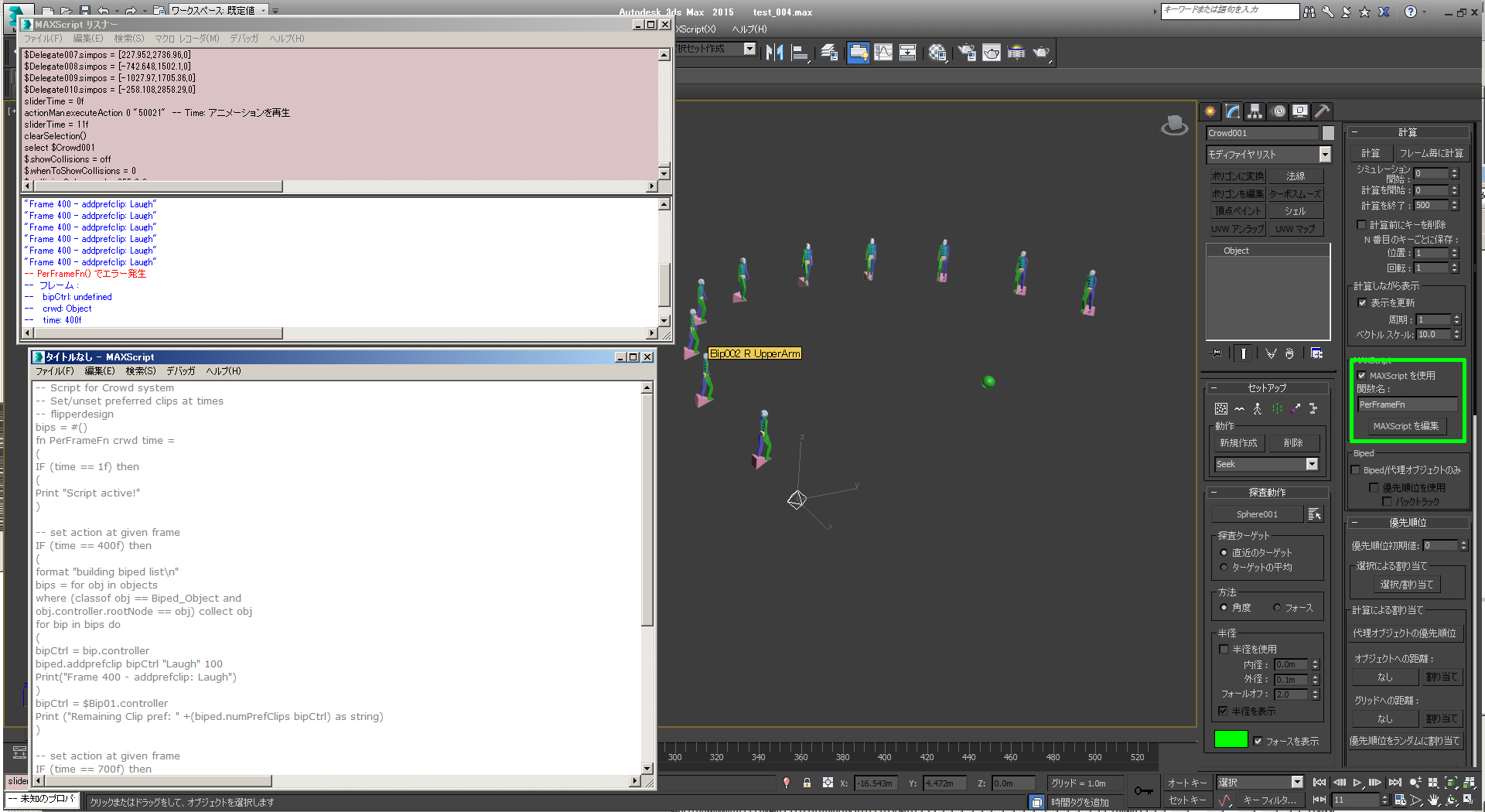
Task: Toggle 'Biped/代理オブジェクトのみ' checkbox
Action: pyautogui.click(x=1355, y=470)
